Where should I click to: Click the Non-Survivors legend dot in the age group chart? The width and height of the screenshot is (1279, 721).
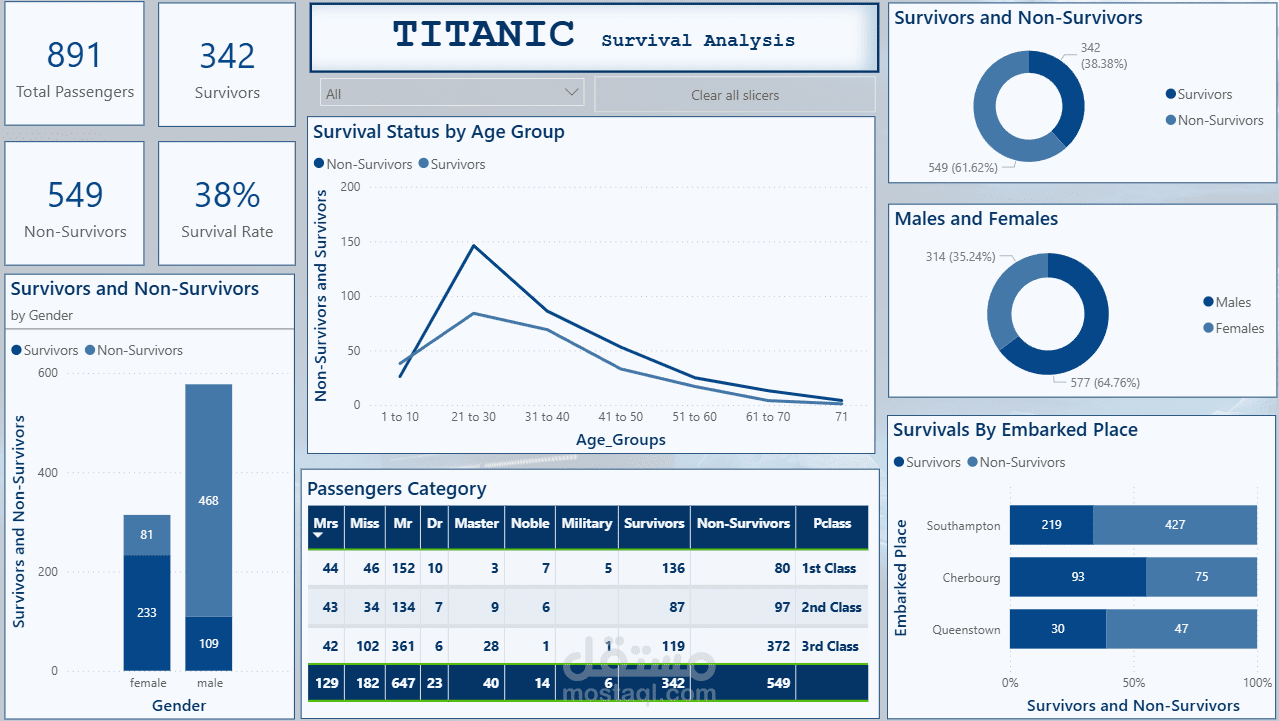click(319, 164)
